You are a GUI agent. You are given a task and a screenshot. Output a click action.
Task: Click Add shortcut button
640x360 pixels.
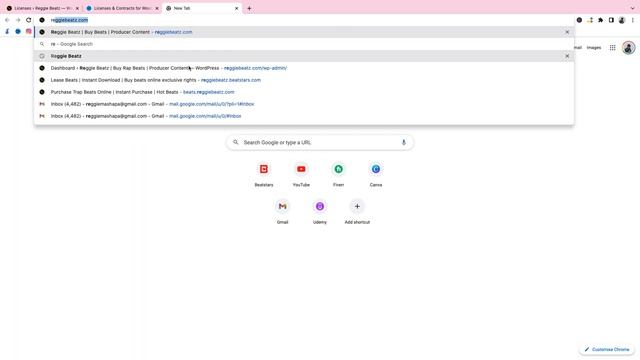tap(357, 212)
